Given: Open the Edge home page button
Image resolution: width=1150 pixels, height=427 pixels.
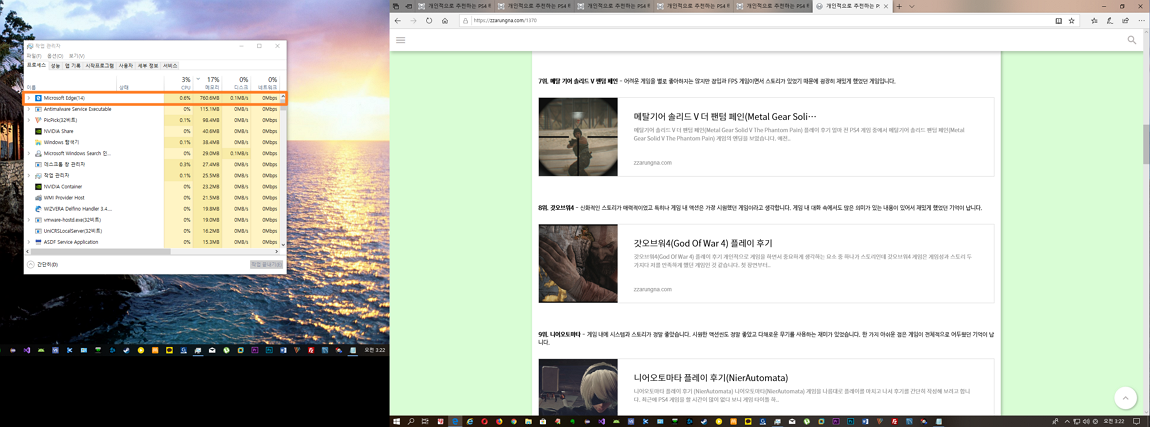Looking at the screenshot, I should [444, 21].
